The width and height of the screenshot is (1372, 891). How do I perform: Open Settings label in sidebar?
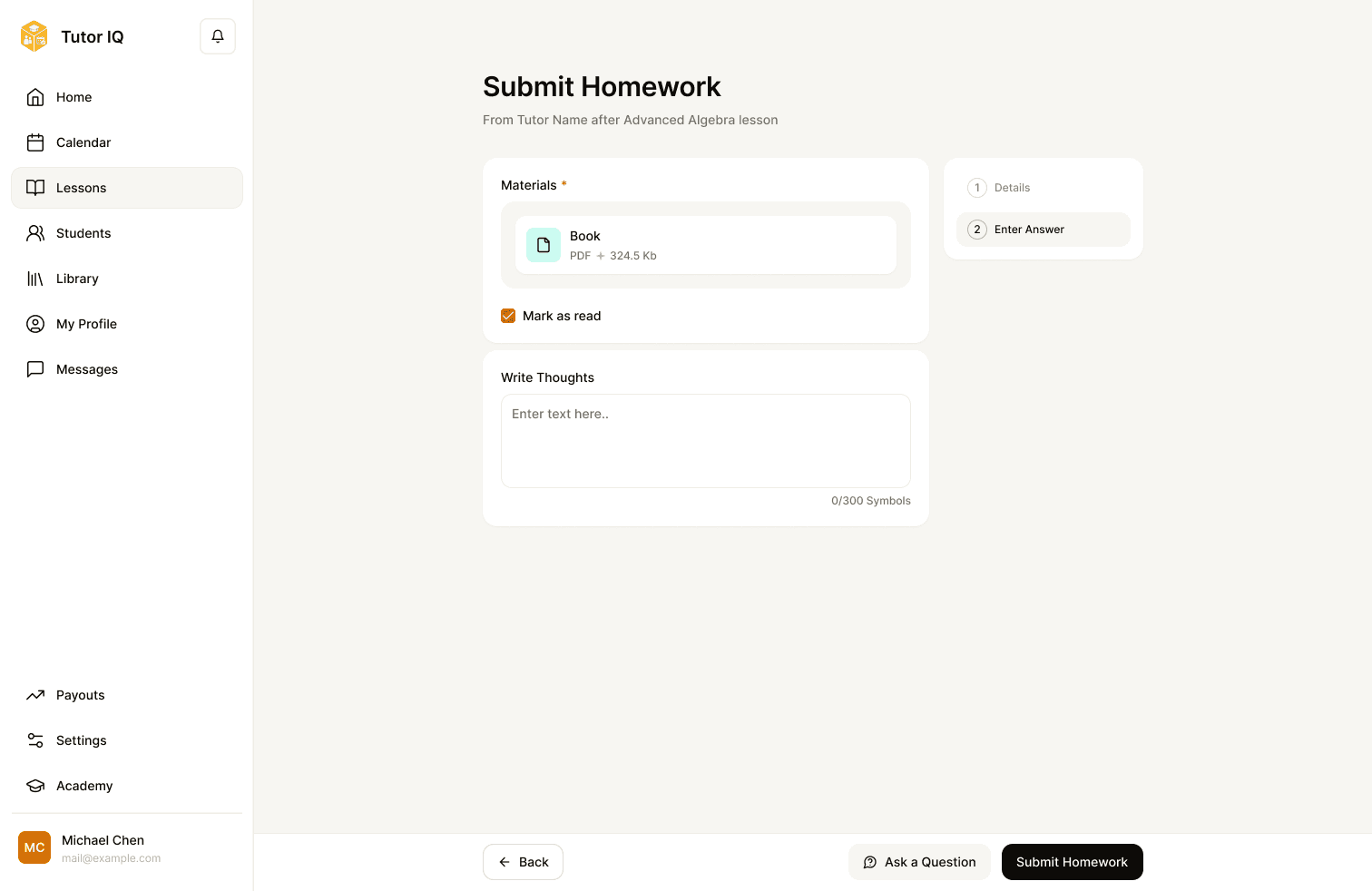(82, 740)
